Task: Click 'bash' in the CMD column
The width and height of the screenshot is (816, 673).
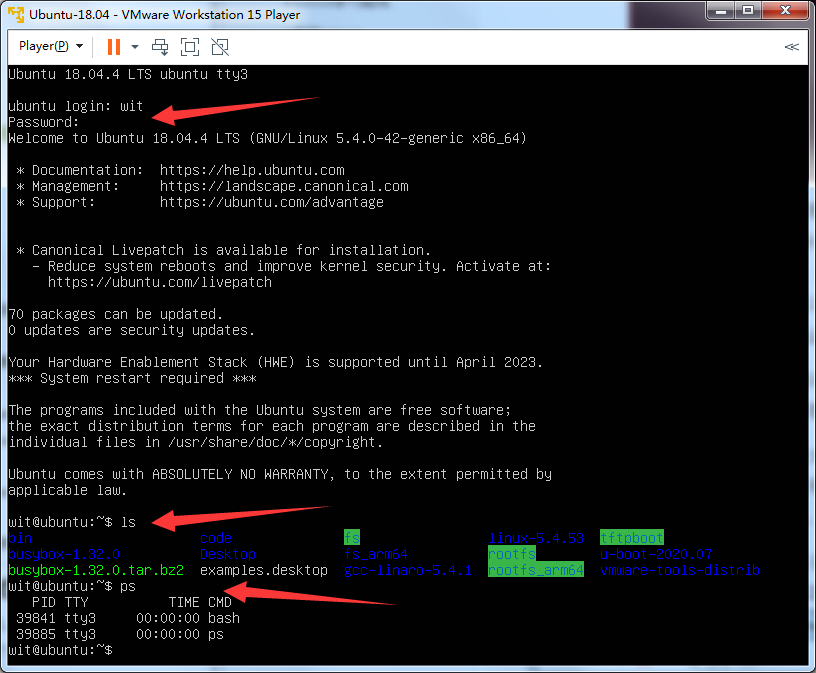Action: (x=224, y=618)
